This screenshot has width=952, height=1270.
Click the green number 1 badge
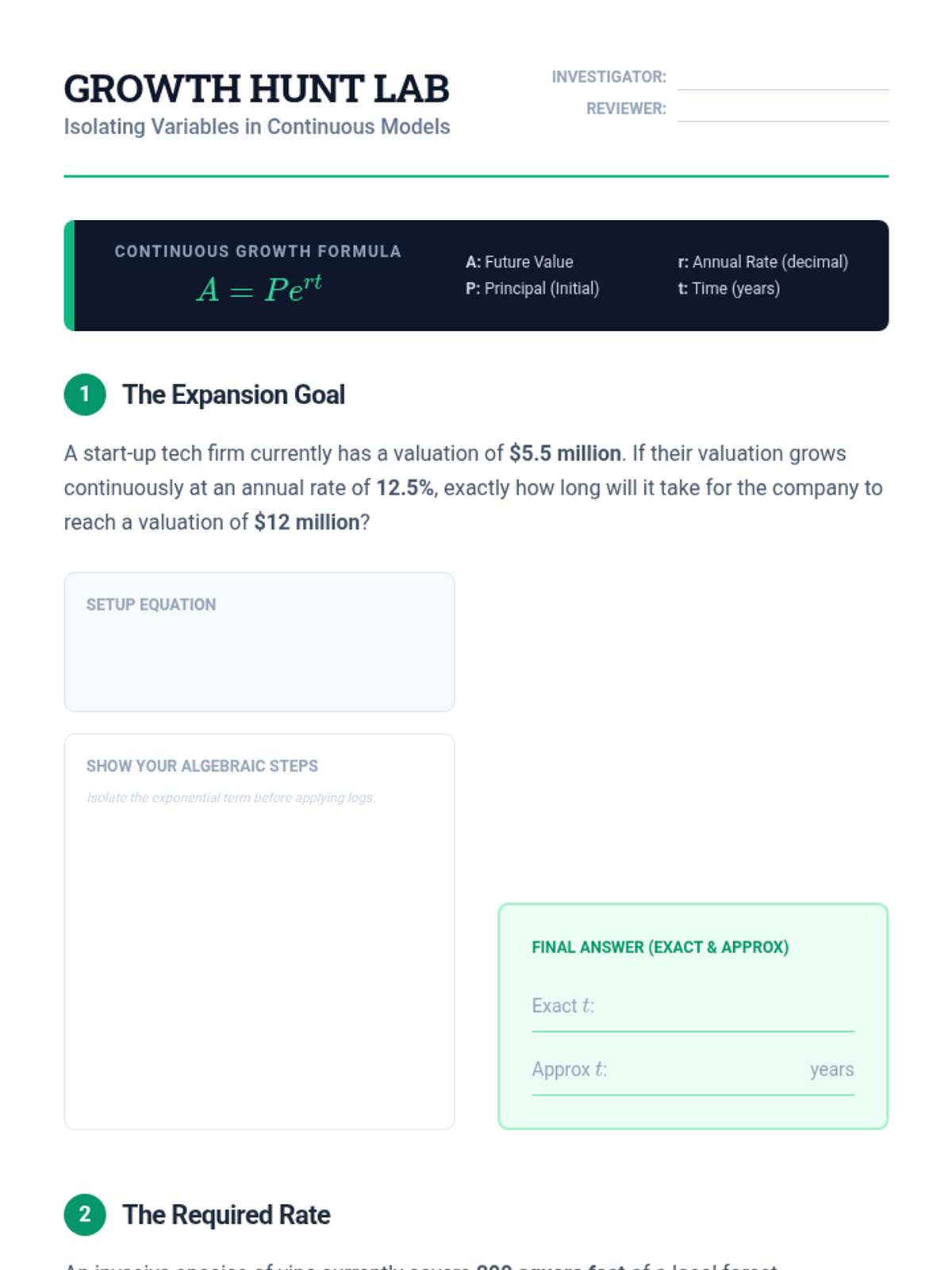(85, 394)
